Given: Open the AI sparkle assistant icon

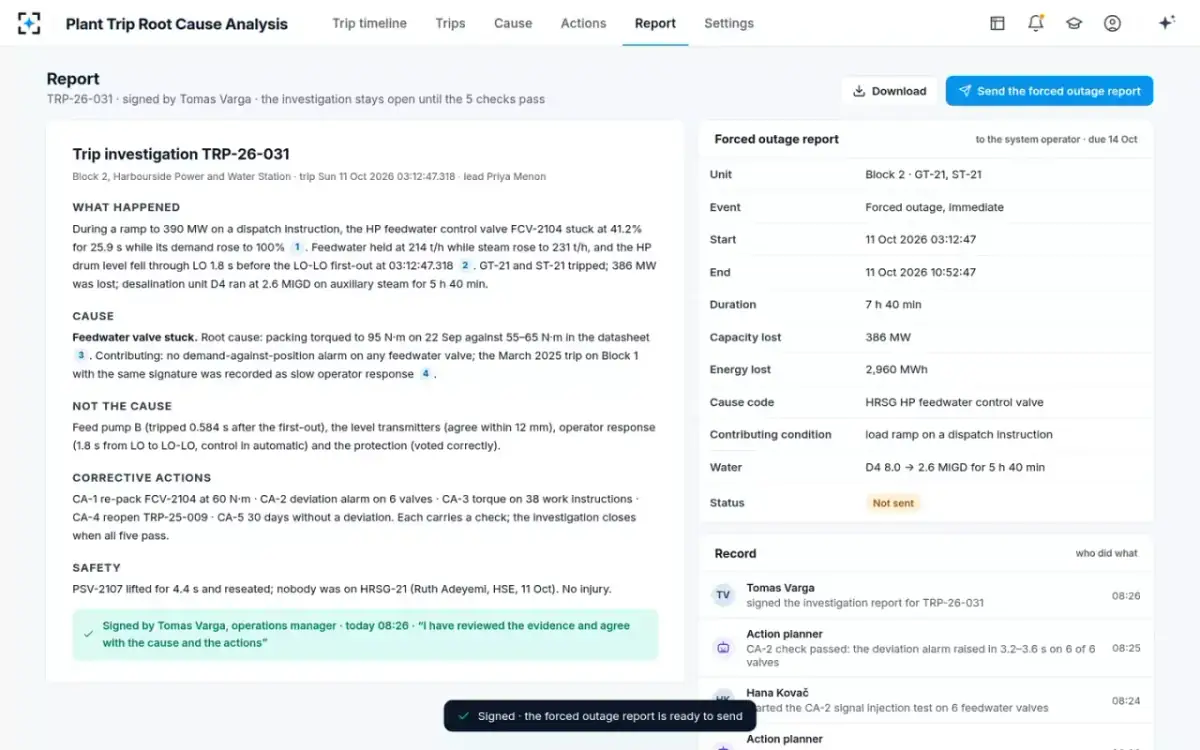Looking at the screenshot, I should click(1166, 23).
